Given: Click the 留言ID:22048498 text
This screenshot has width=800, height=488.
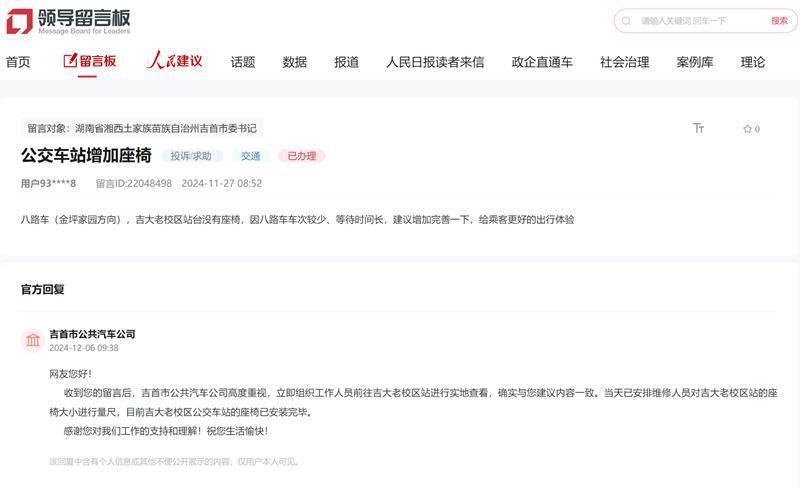Looking at the screenshot, I should click(x=134, y=183).
